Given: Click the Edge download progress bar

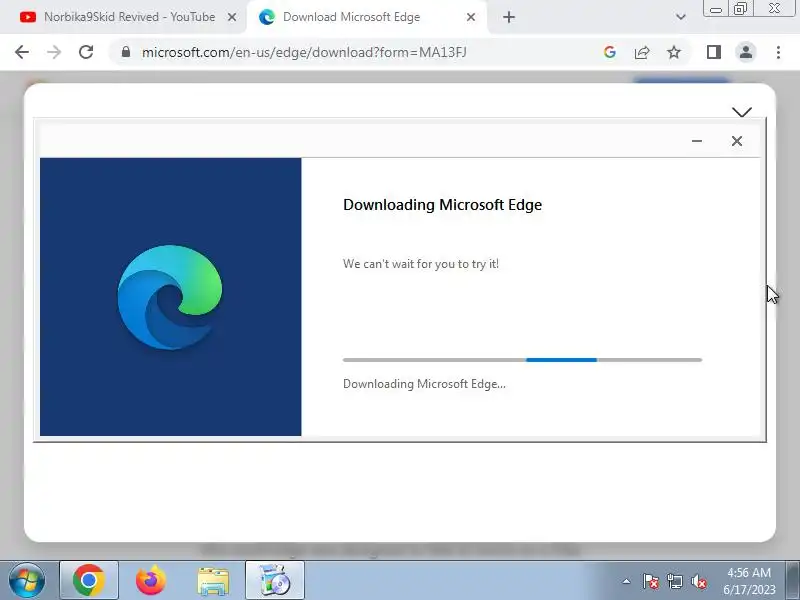Looking at the screenshot, I should click(522, 360).
